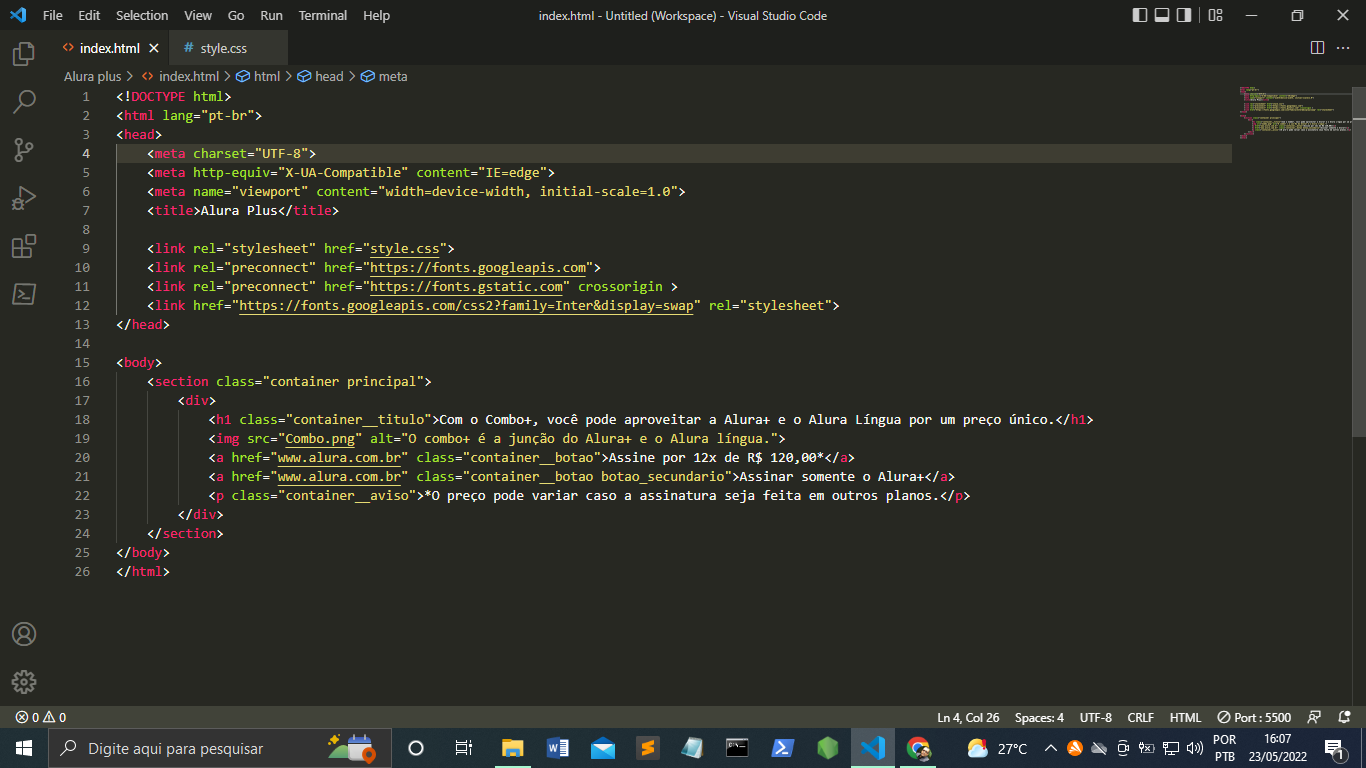Open the Terminal menu

323,15
